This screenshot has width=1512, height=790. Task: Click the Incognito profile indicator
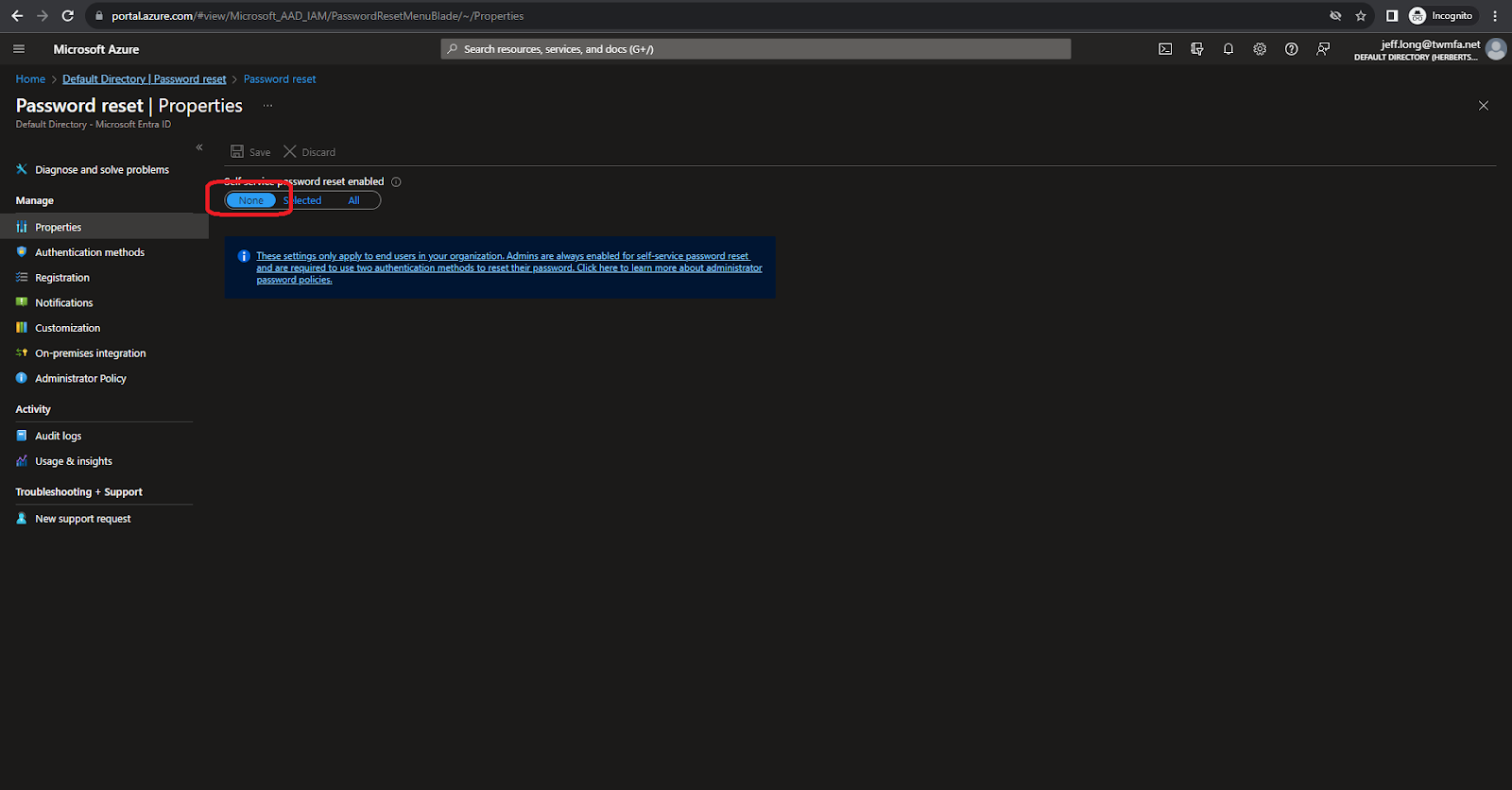(x=1442, y=16)
